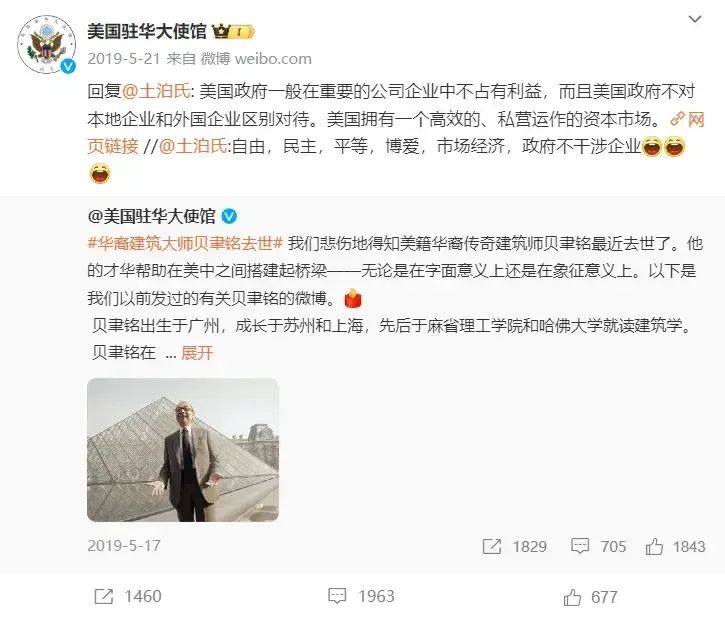Open the quoted post date 2019-5-17
The image size is (725, 617).
pos(124,546)
